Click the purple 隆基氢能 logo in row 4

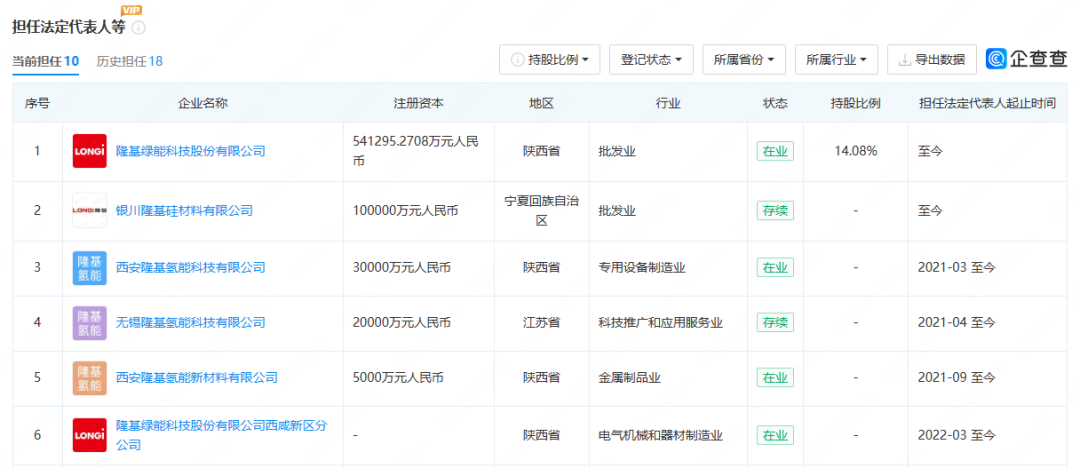click(x=90, y=322)
